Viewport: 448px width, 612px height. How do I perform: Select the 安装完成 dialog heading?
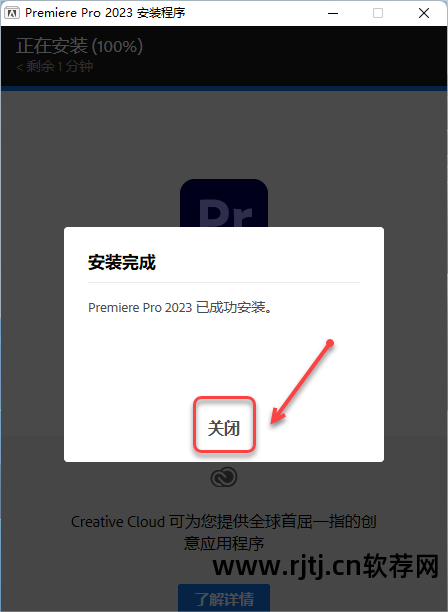click(122, 262)
